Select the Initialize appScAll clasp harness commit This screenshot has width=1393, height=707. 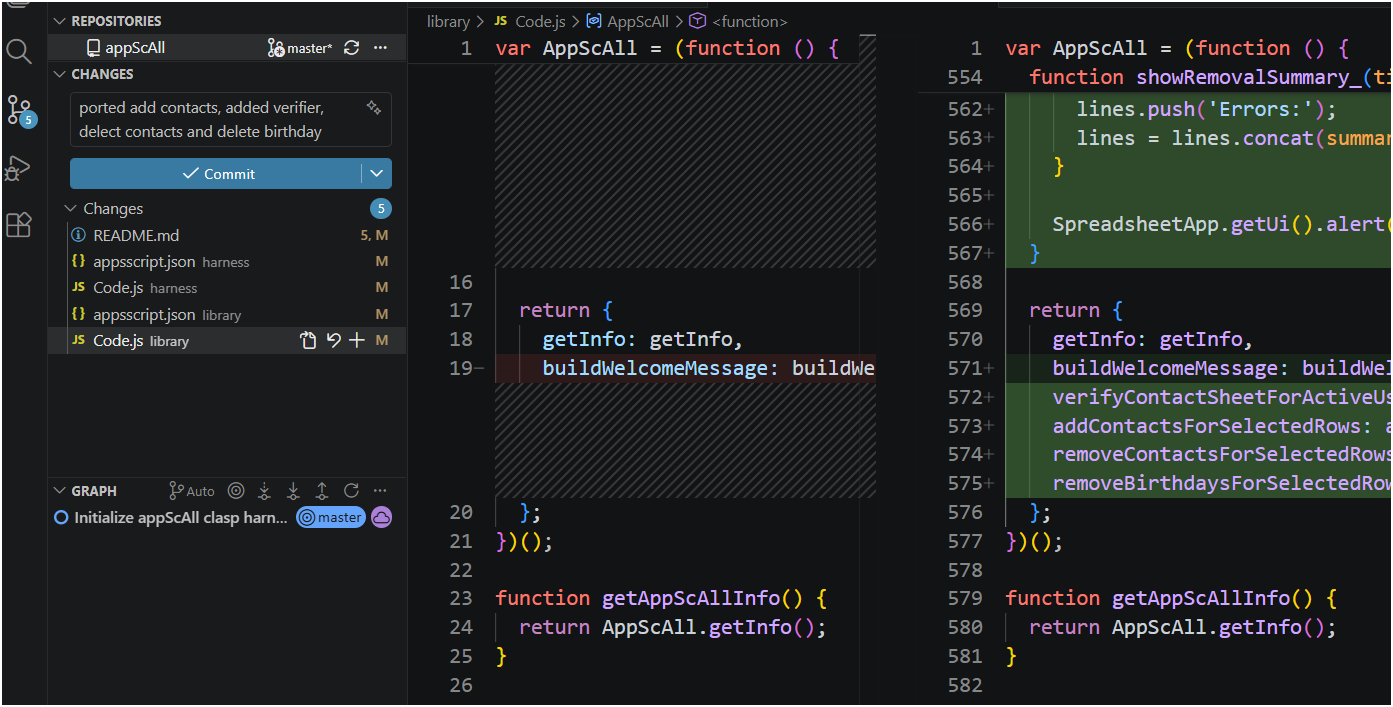[x=181, y=518]
